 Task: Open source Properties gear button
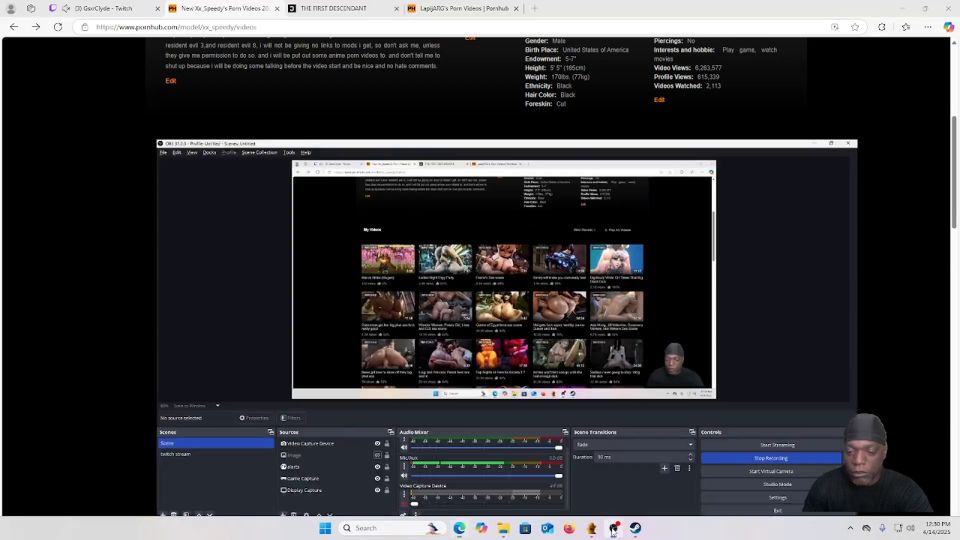[254, 418]
